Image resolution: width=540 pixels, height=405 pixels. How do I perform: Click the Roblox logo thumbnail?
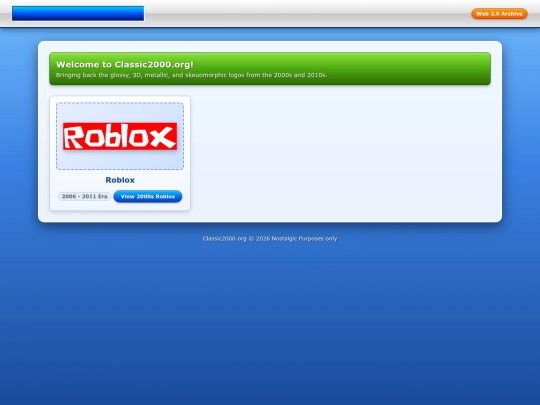click(x=120, y=136)
